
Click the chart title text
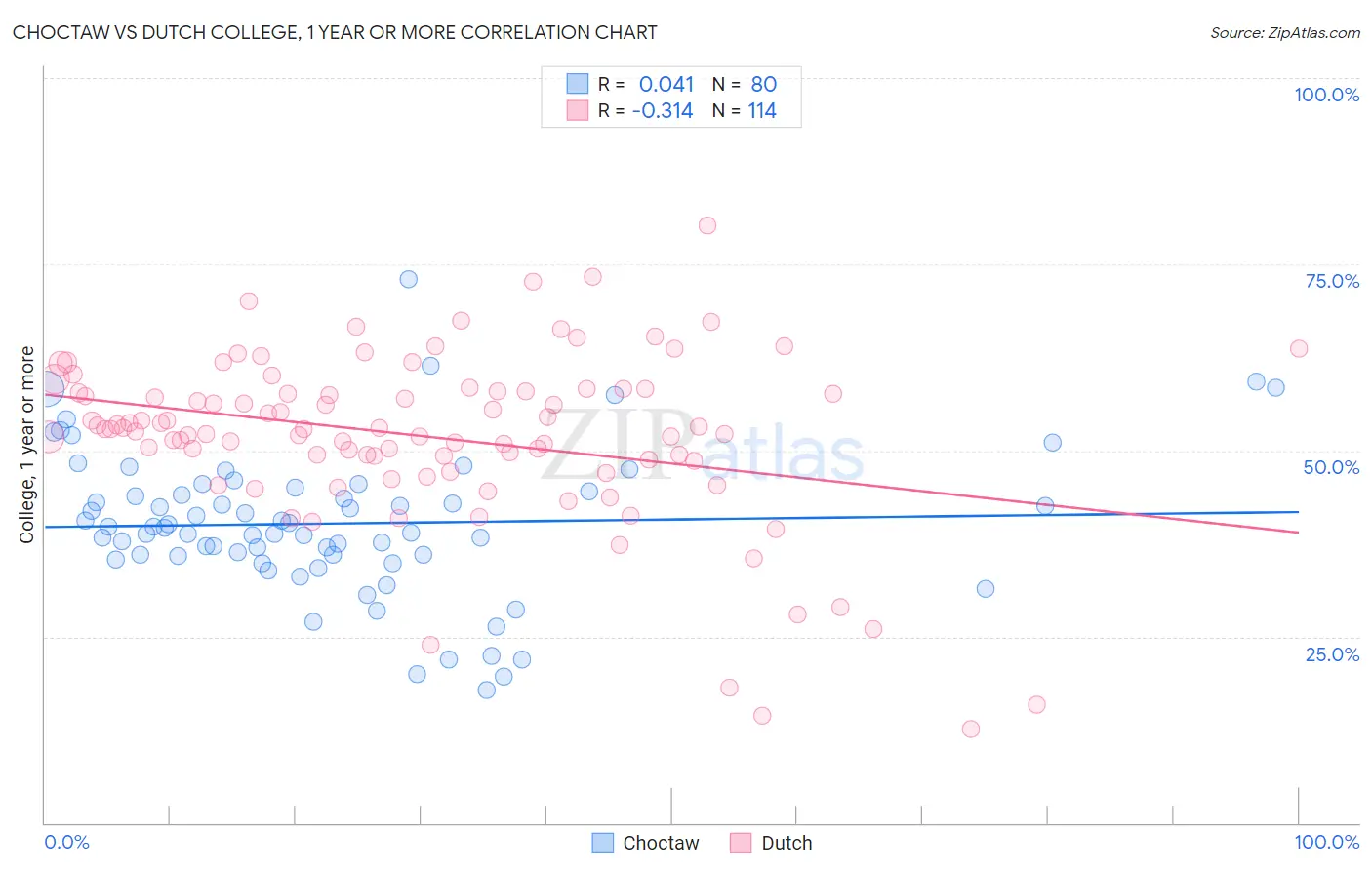(x=335, y=32)
